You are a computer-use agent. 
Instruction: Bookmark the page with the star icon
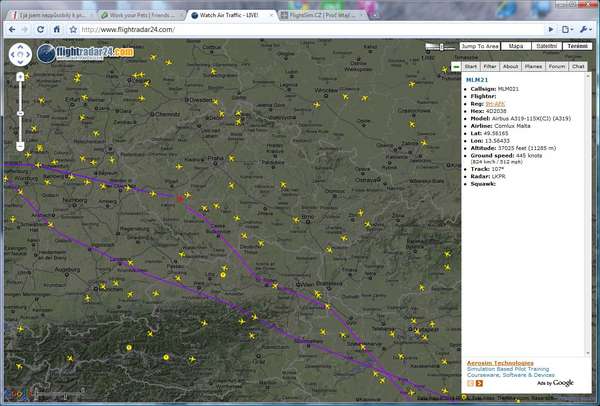73,29
